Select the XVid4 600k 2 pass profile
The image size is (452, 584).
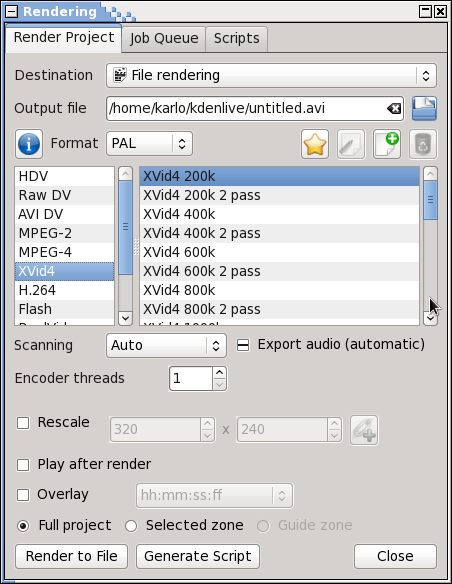[x=279, y=272]
